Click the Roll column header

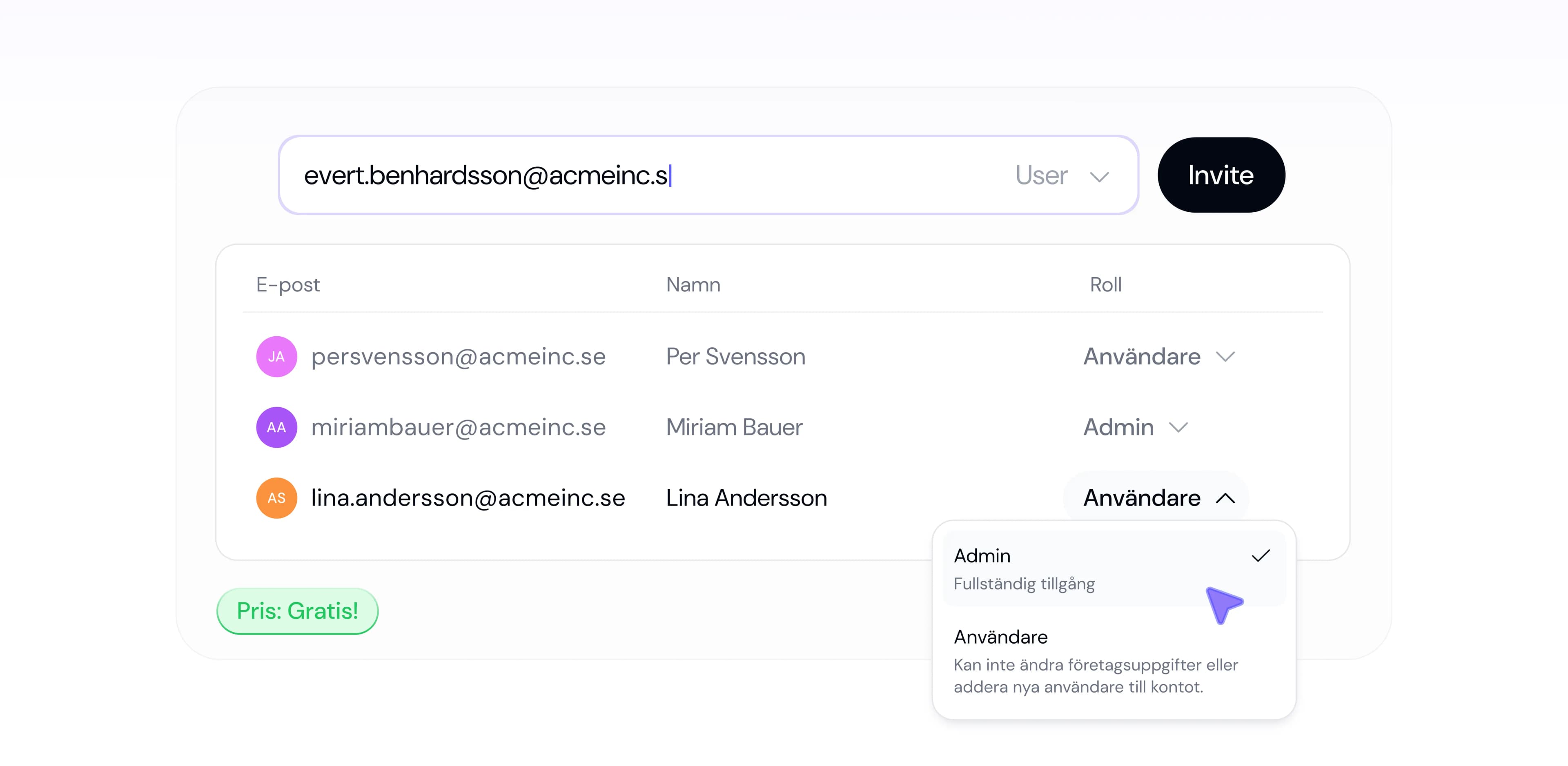(x=1105, y=285)
